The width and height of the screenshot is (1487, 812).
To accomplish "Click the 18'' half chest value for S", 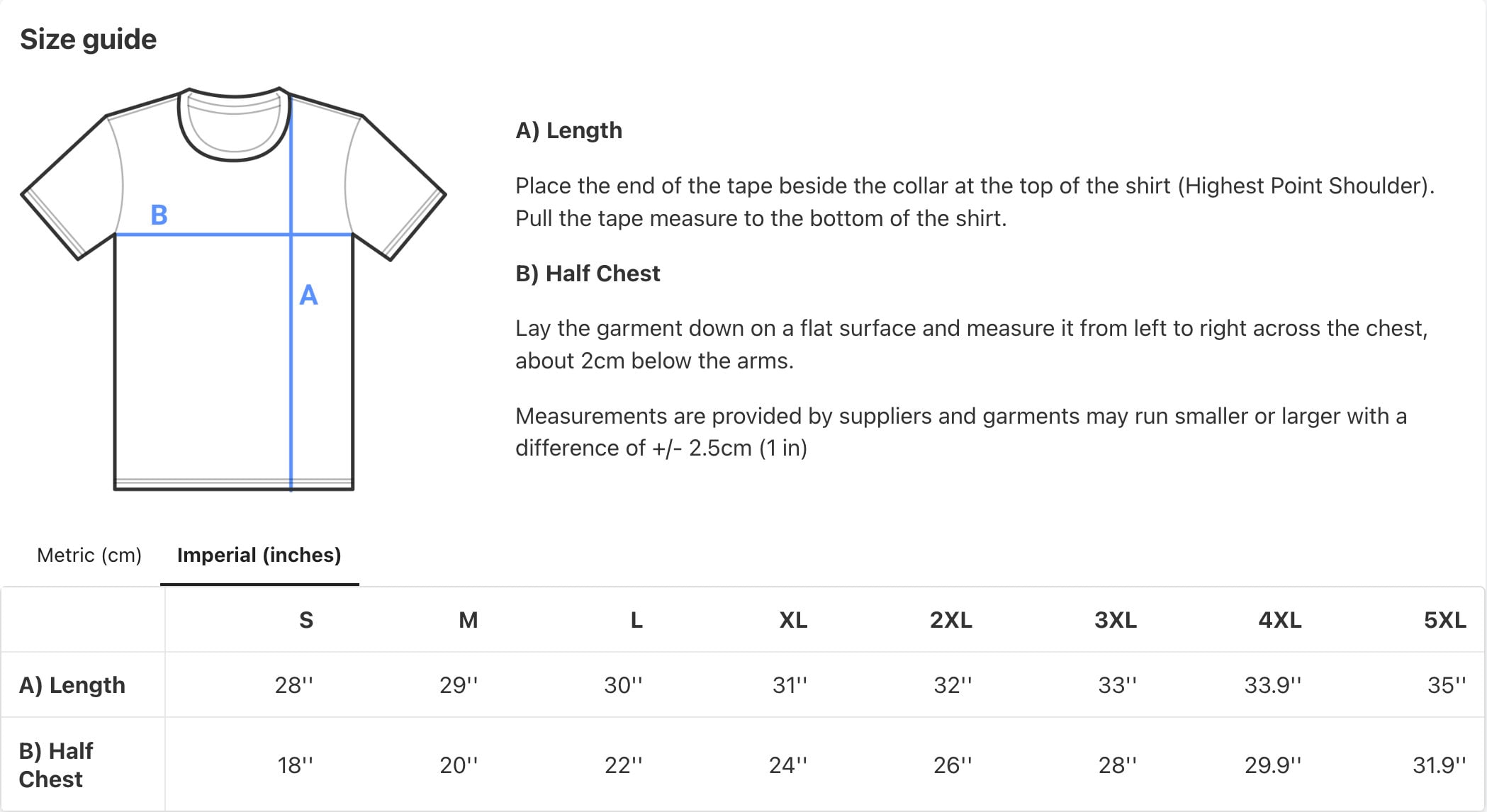I will point(295,765).
